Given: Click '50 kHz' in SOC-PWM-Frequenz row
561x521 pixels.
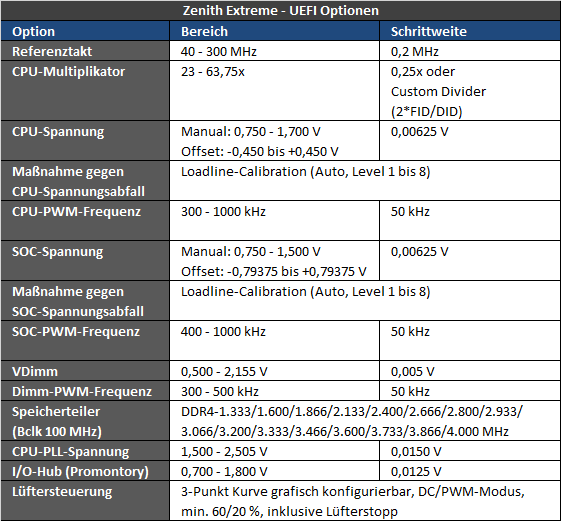Looking at the screenshot, I should coord(410,331).
